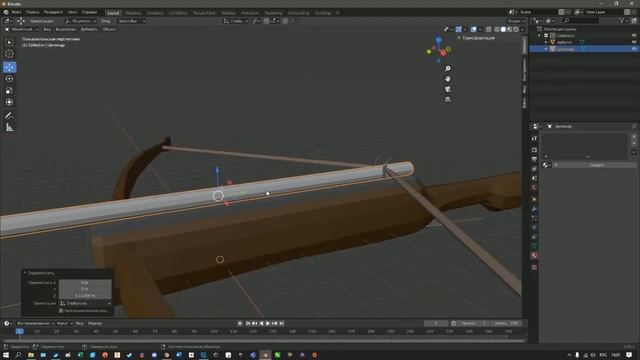The width and height of the screenshot is (640, 360).
Task: Switch to the Layout workspace tab
Action: (113, 13)
